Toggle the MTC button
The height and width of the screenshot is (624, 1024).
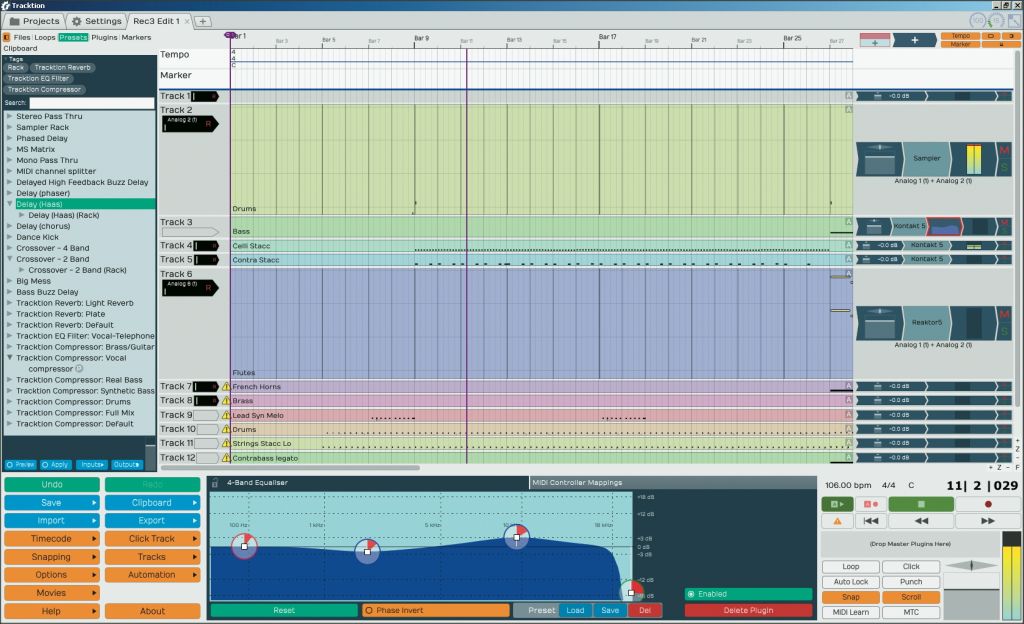coord(911,612)
